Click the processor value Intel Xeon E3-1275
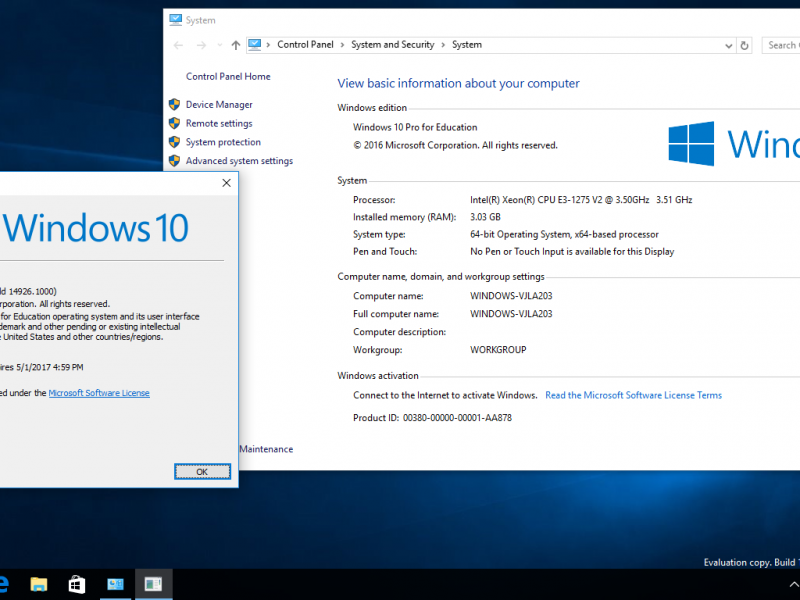800x600 pixels. click(x=581, y=200)
